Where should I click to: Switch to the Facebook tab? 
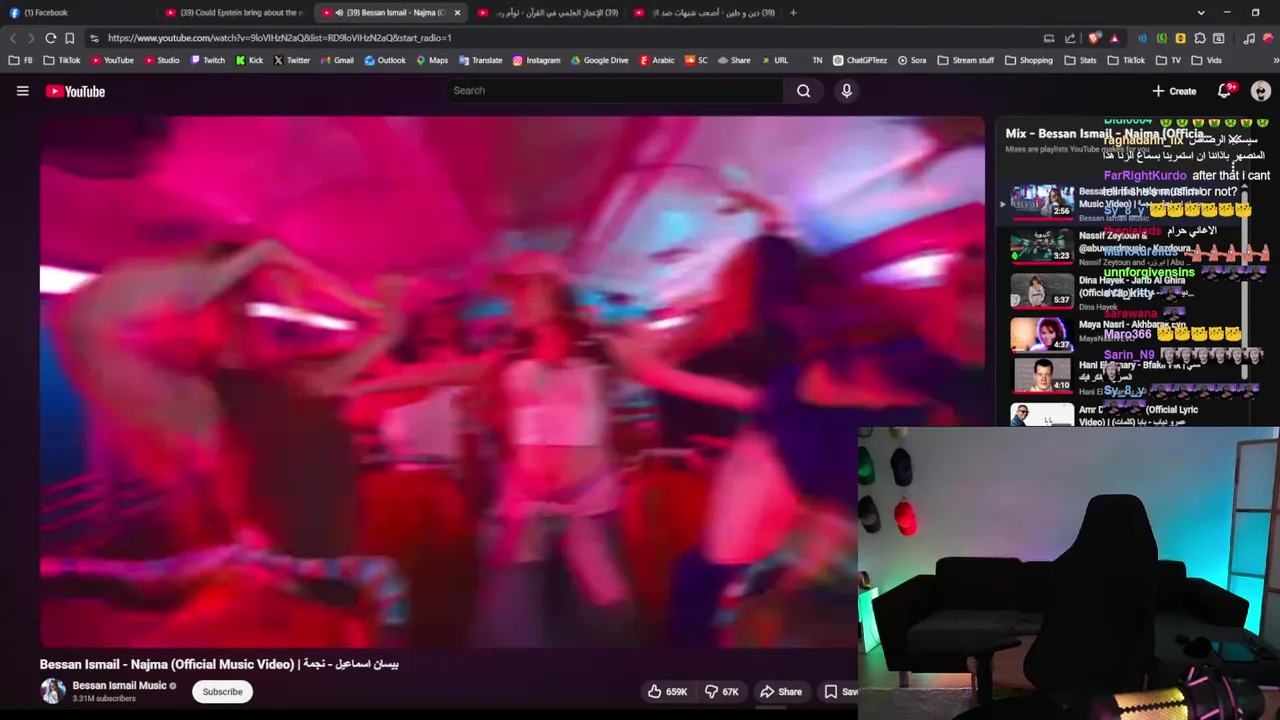(78, 13)
